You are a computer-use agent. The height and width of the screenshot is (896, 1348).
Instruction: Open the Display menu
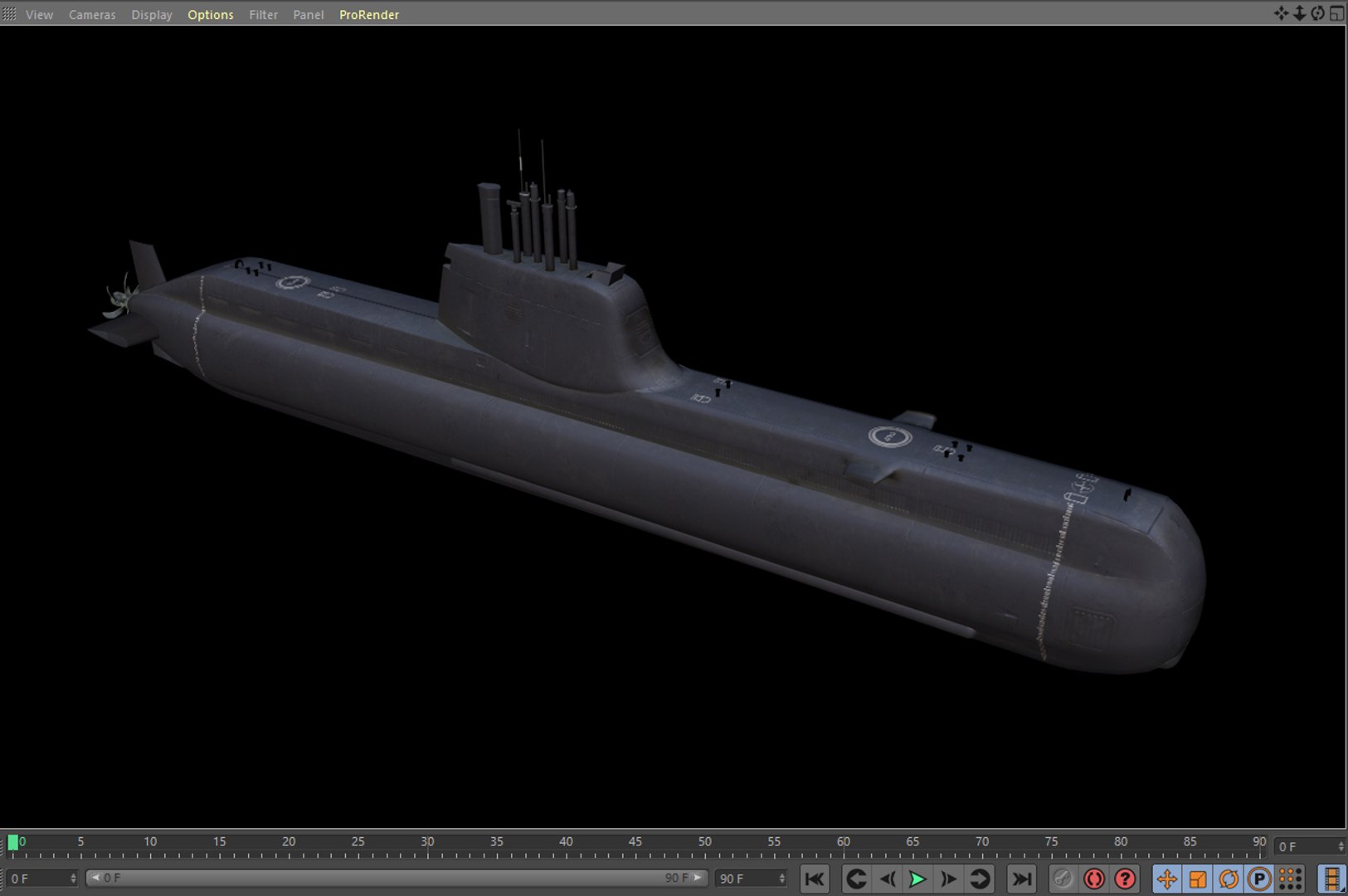pyautogui.click(x=152, y=15)
